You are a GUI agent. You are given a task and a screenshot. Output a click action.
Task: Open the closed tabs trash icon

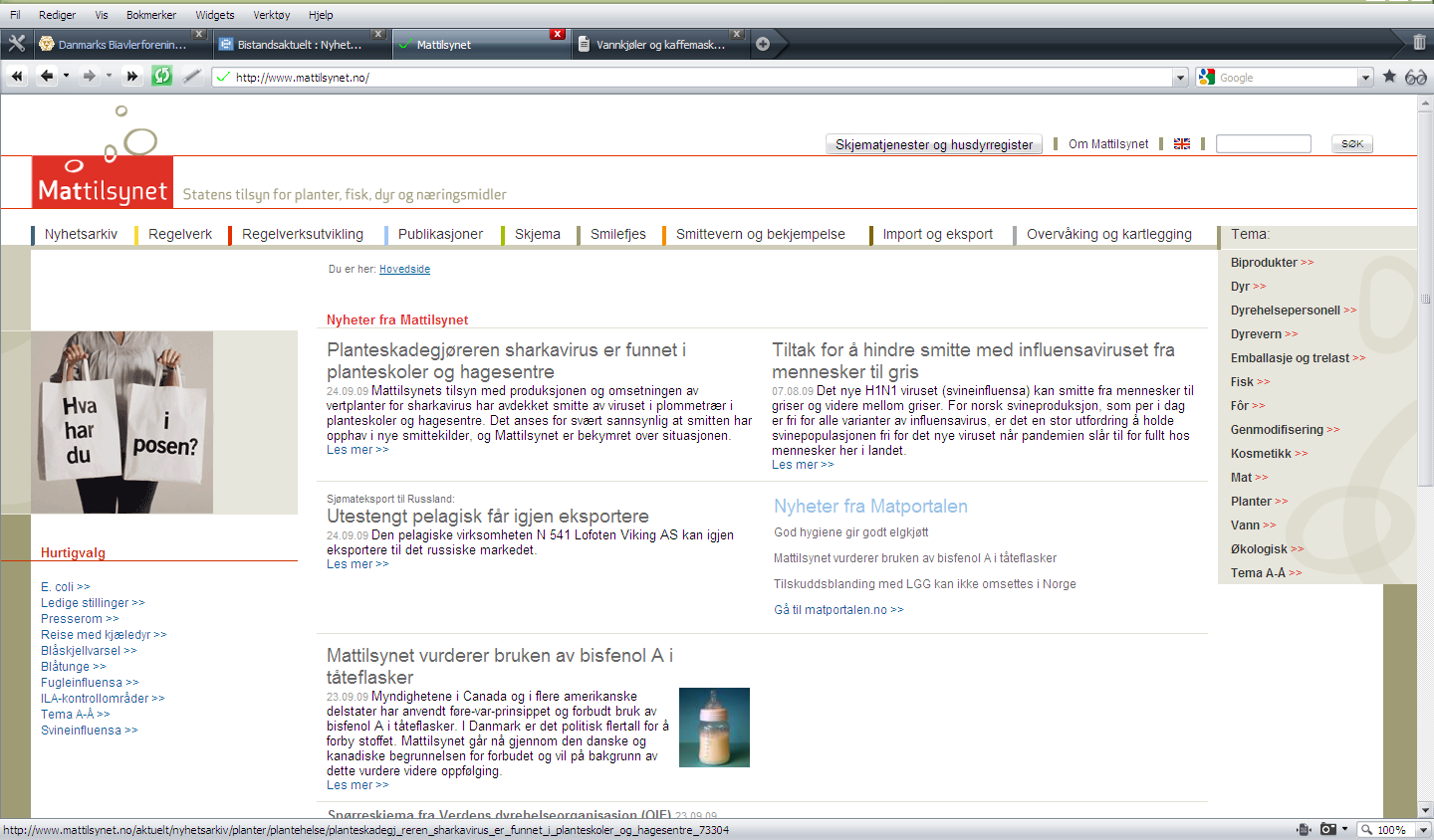[x=1419, y=43]
